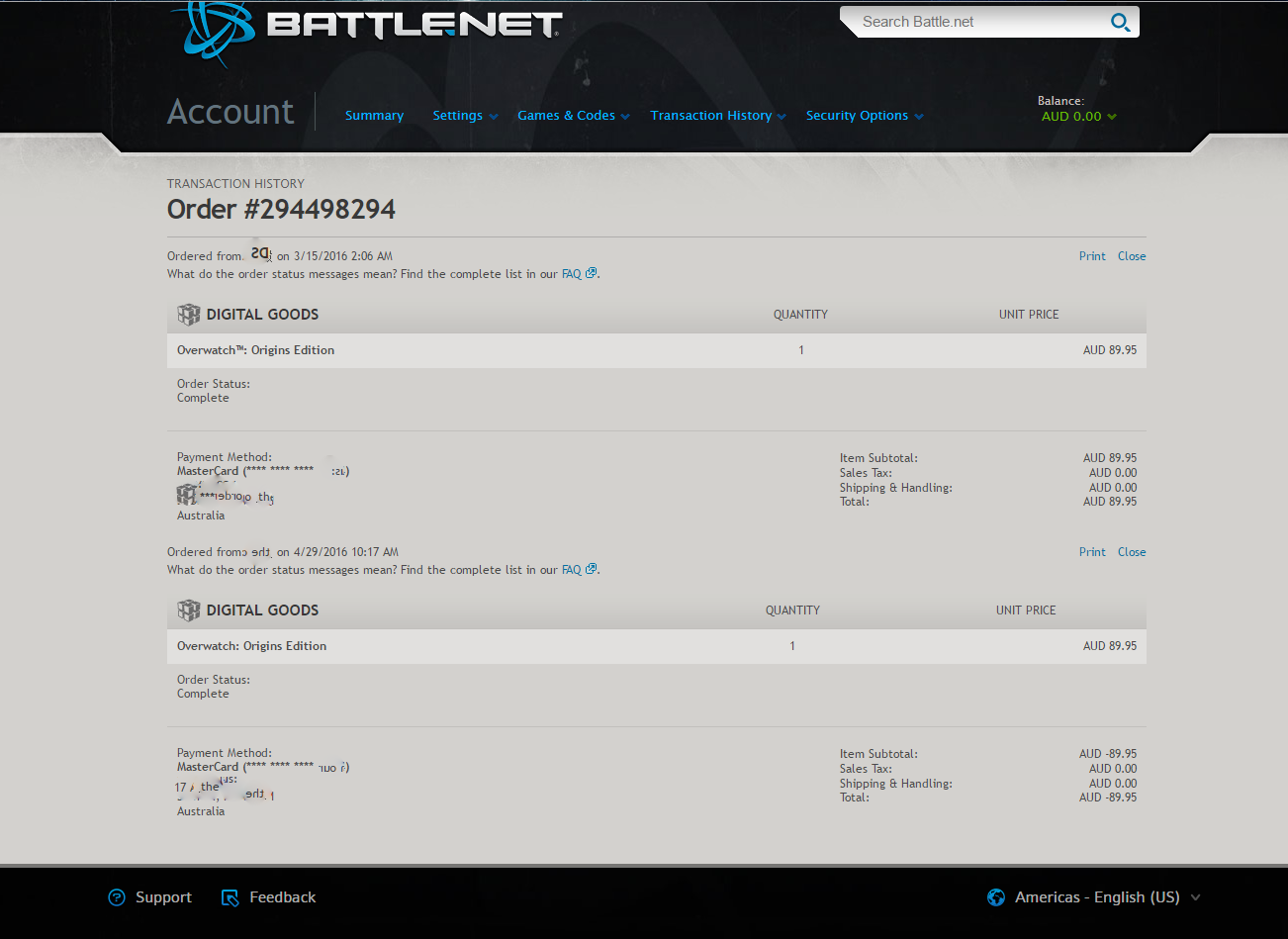Click the Support question mark icon
Image resolution: width=1288 pixels, height=939 pixels.
click(x=117, y=897)
